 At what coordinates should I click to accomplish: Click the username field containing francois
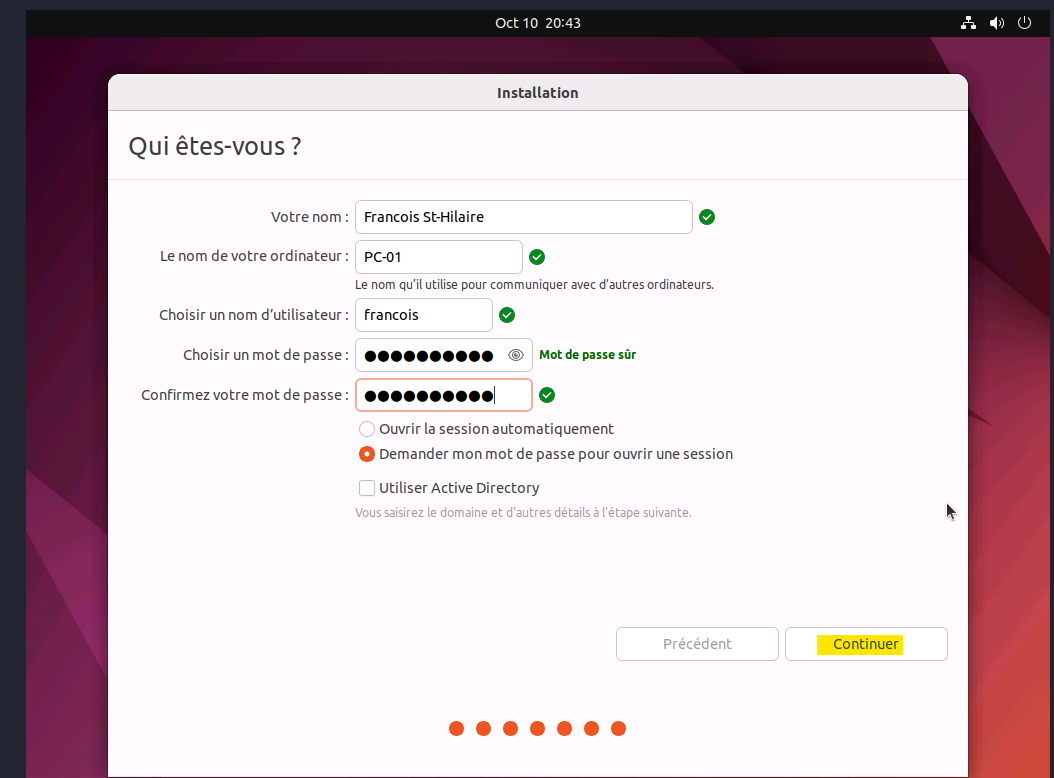[423, 315]
